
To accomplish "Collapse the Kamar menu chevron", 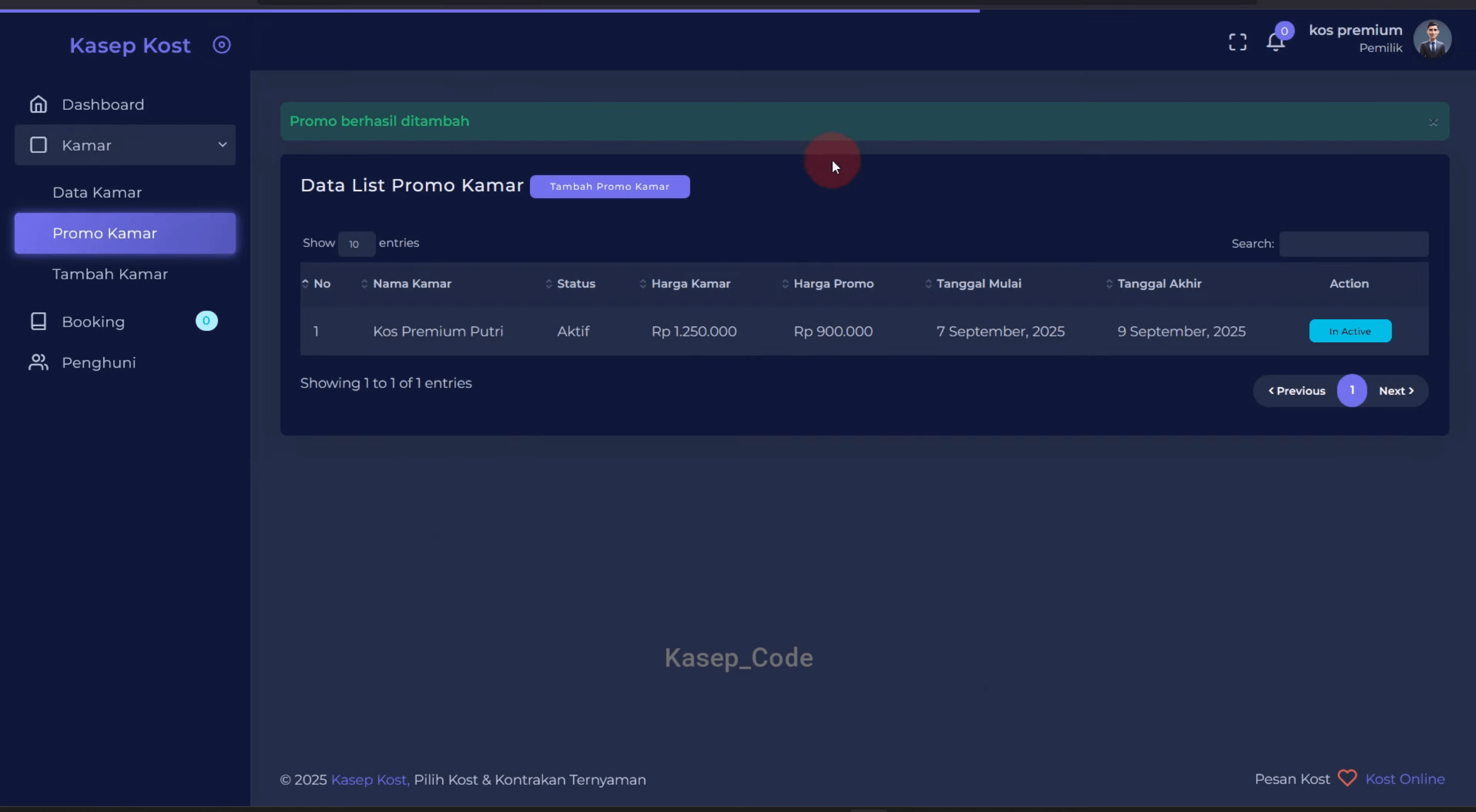I will point(222,145).
